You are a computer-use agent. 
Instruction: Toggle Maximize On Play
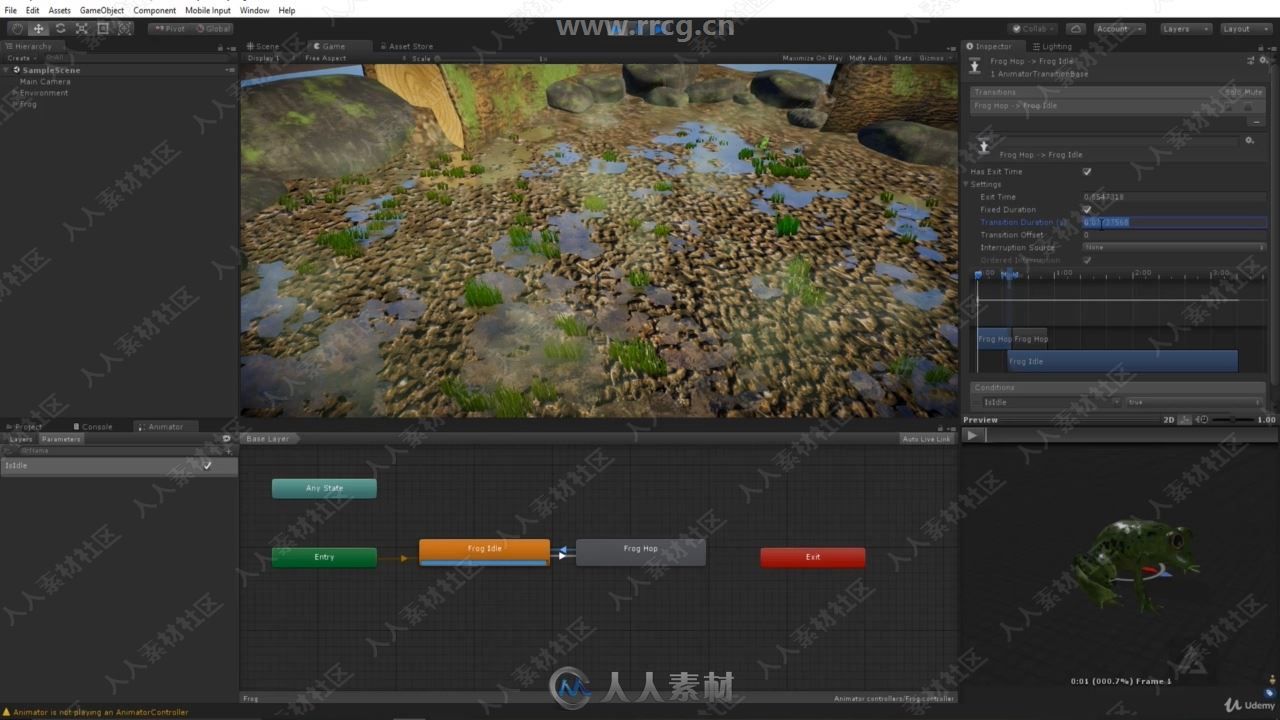coord(812,58)
